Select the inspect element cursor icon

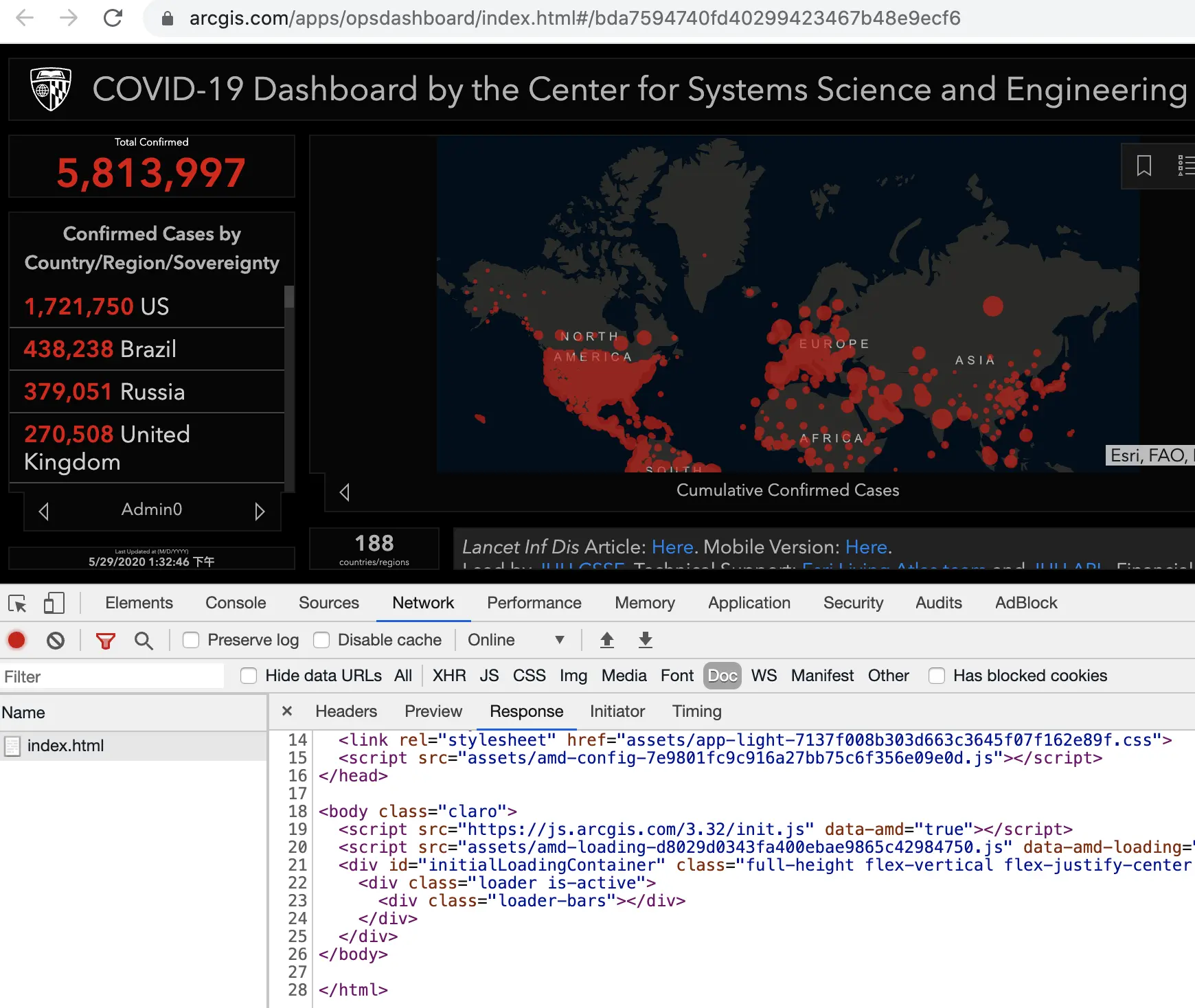[17, 603]
